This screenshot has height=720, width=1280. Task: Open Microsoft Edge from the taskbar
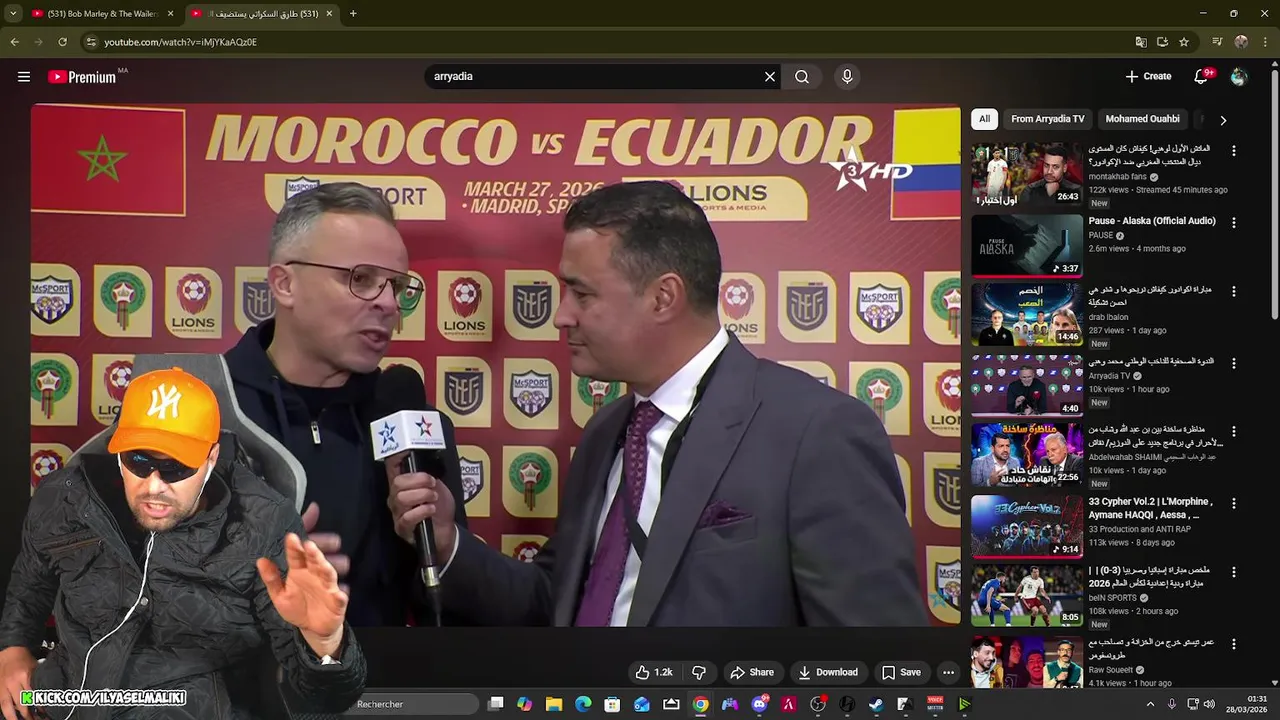(x=583, y=704)
